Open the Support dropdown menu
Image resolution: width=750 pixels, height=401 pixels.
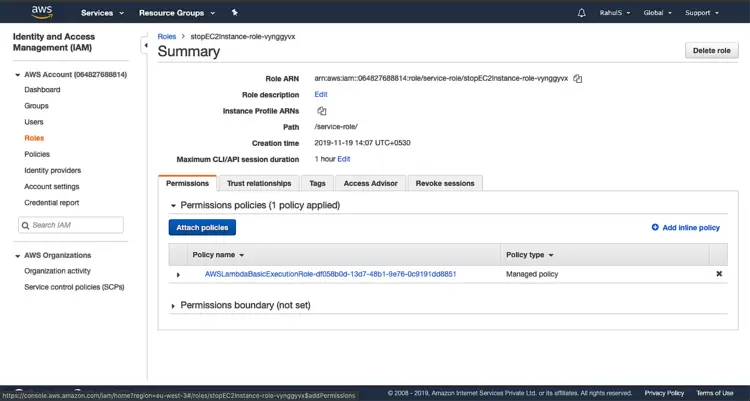pyautogui.click(x=702, y=13)
